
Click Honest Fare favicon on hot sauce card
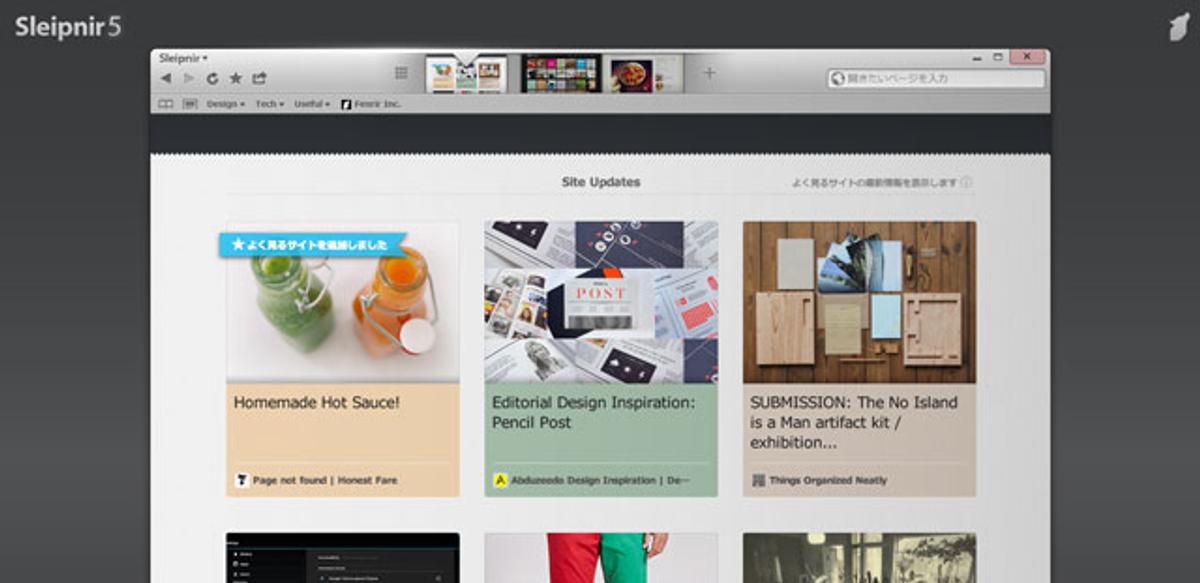[x=242, y=480]
